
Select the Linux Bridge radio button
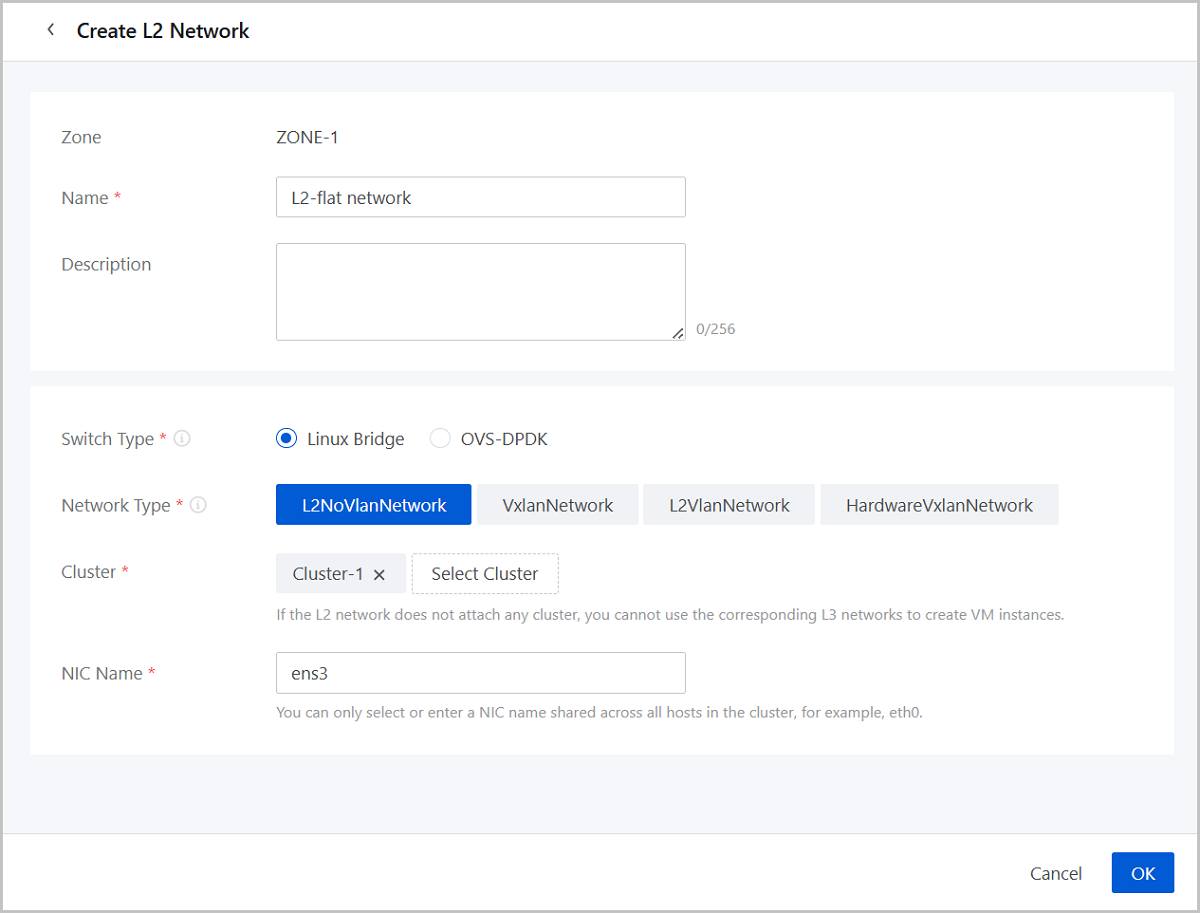click(287, 438)
